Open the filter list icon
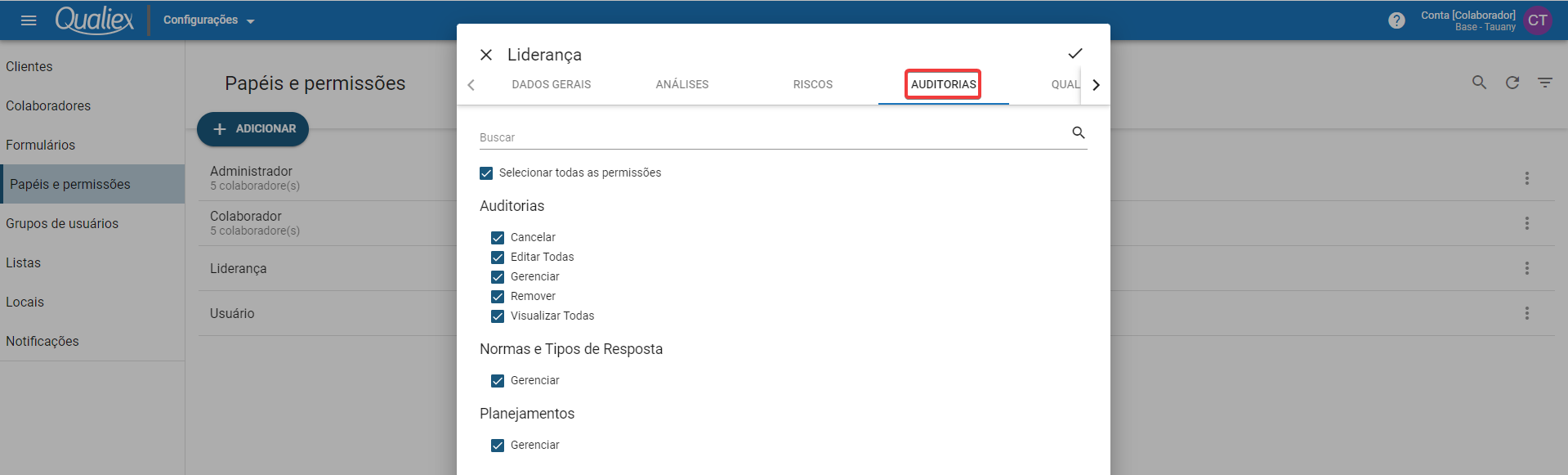The height and width of the screenshot is (475, 1568). coord(1545,83)
